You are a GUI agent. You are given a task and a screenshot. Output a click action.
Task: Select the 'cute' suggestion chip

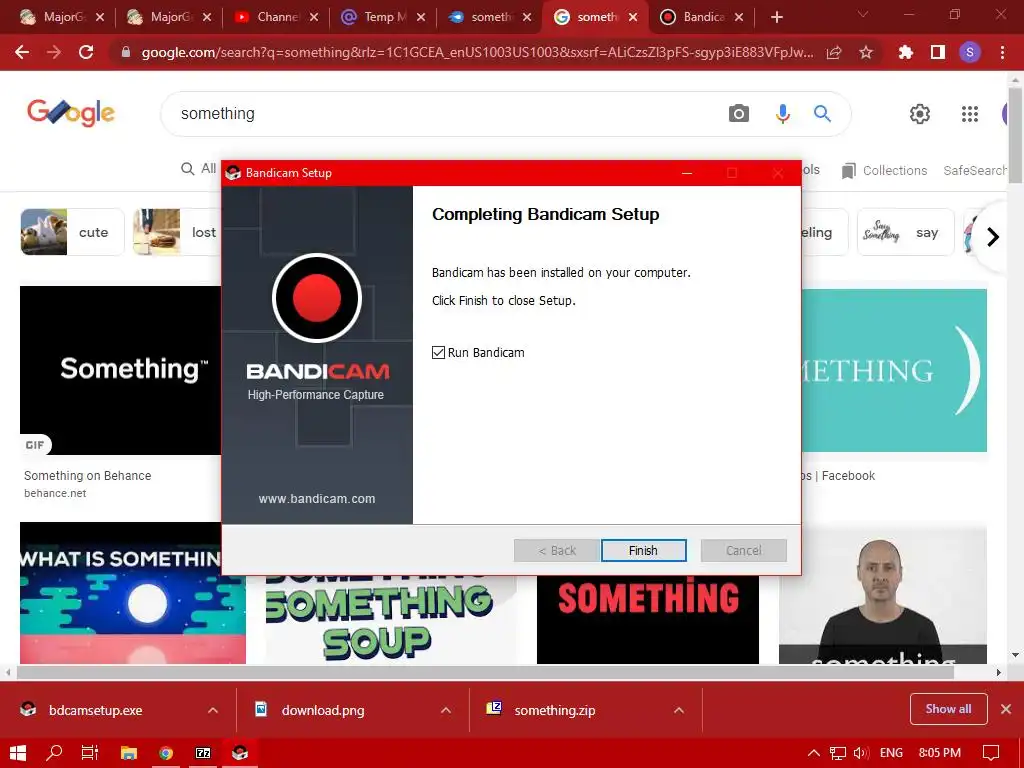pos(72,232)
